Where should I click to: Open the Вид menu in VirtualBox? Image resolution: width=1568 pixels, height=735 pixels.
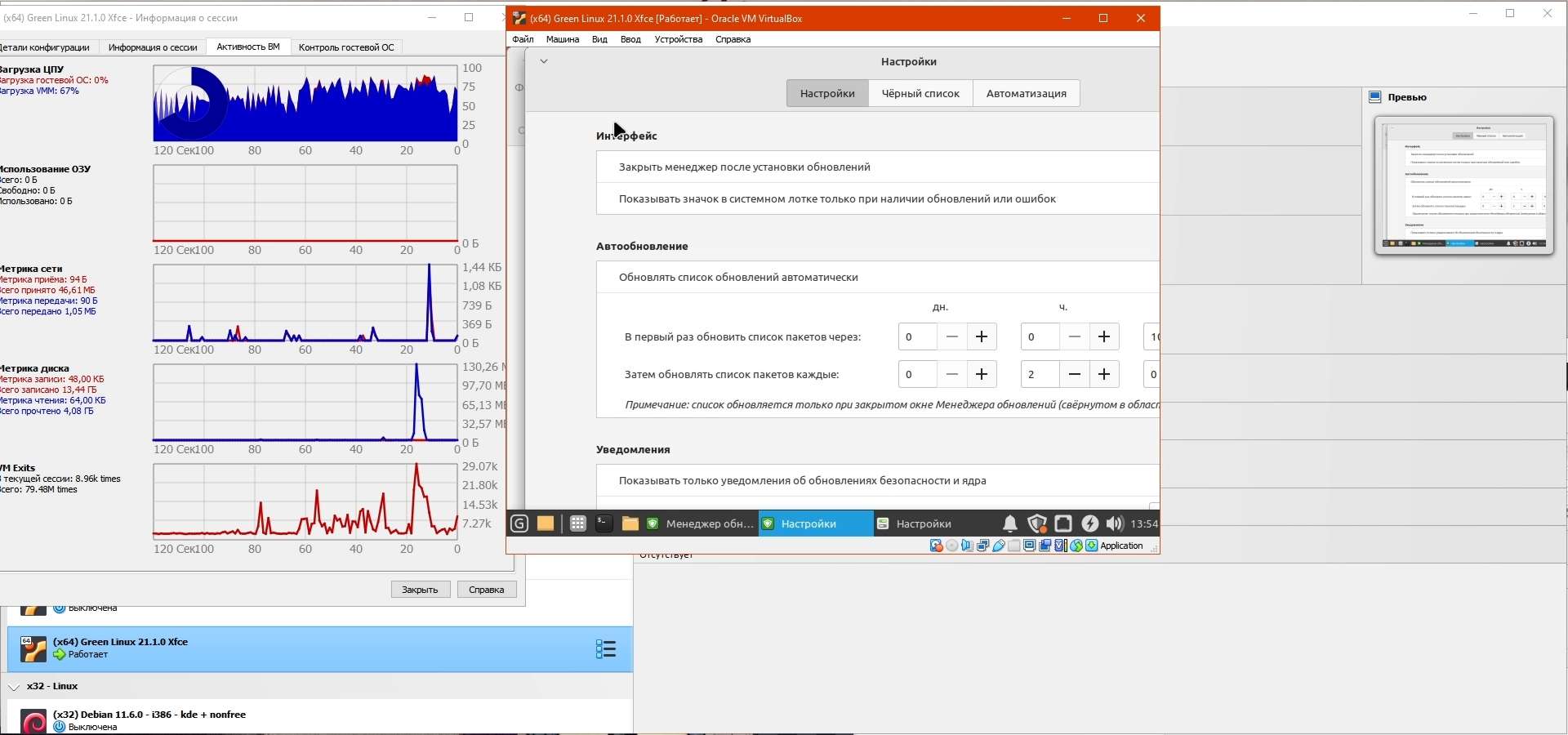click(x=599, y=39)
